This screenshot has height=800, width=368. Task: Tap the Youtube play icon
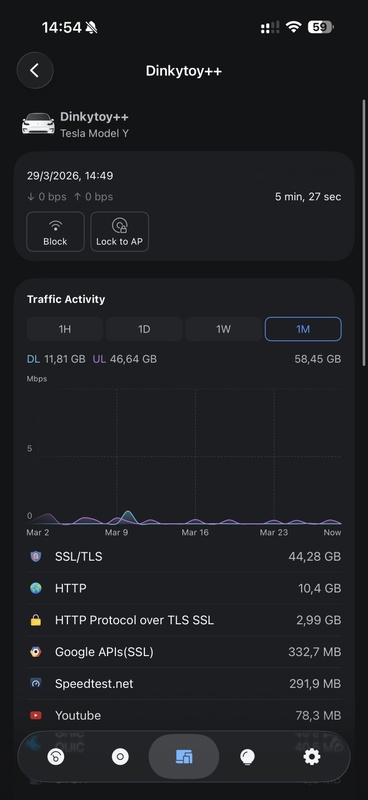coord(36,715)
